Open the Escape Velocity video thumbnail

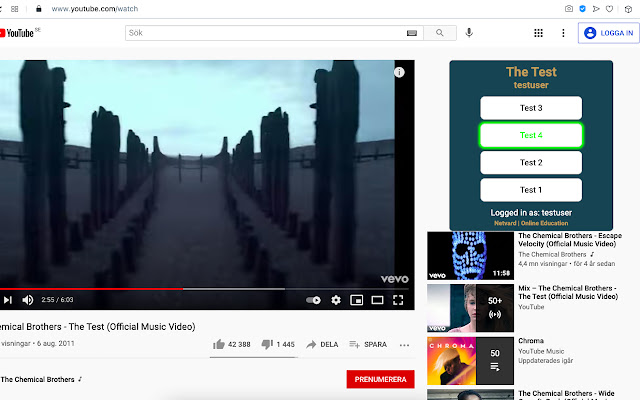click(470, 256)
